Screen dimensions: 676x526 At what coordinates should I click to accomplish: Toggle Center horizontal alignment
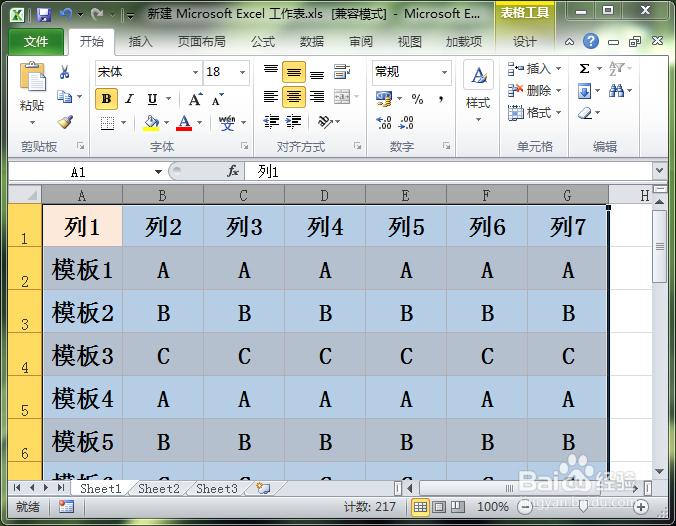coord(294,97)
